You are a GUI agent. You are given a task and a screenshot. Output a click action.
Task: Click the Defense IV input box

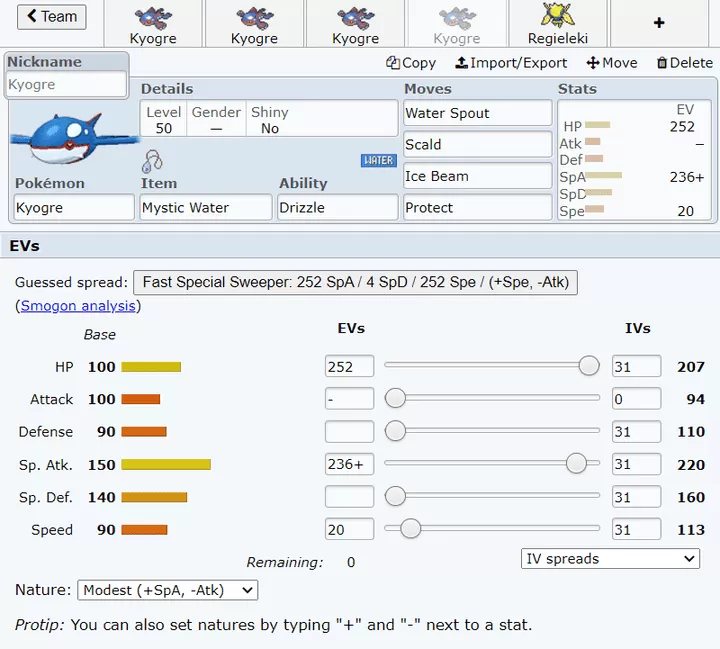[636, 431]
